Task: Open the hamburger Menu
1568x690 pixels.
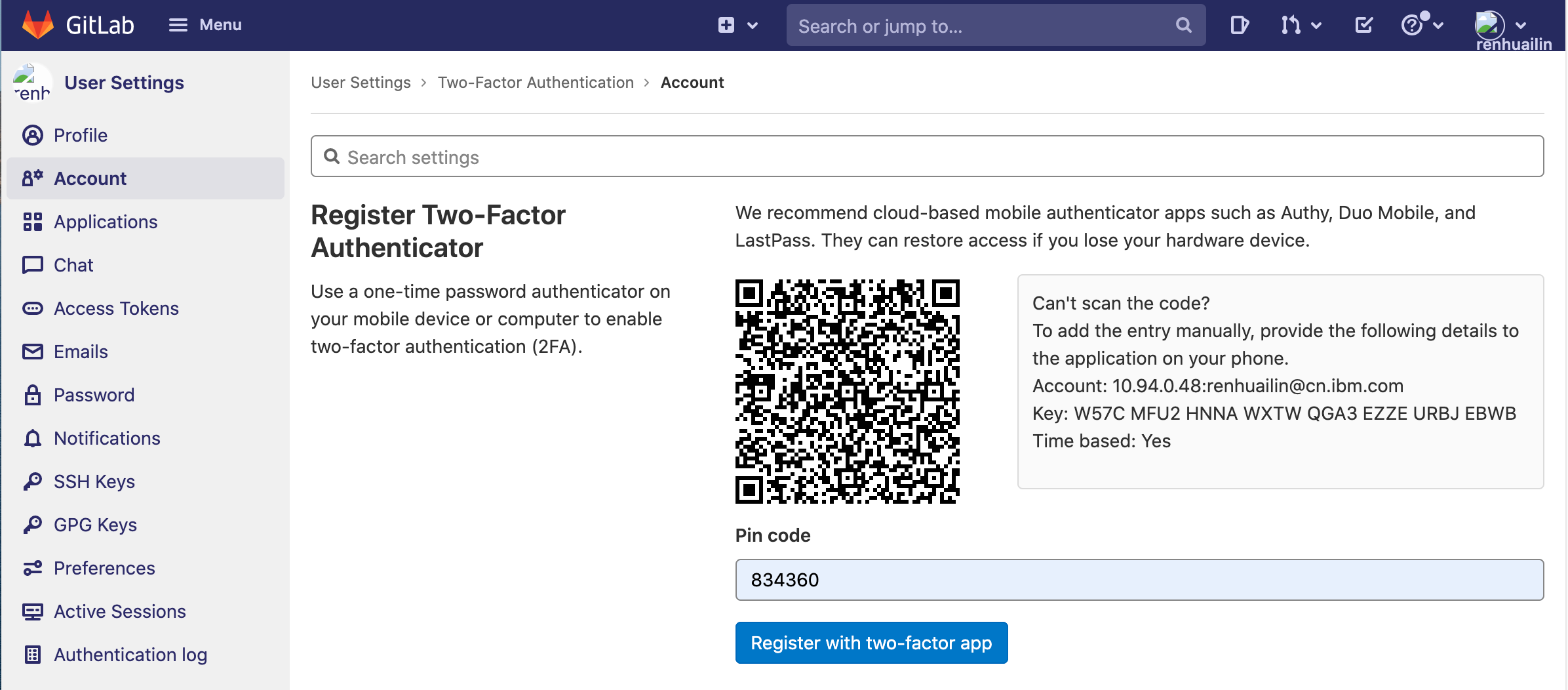Action: point(205,25)
